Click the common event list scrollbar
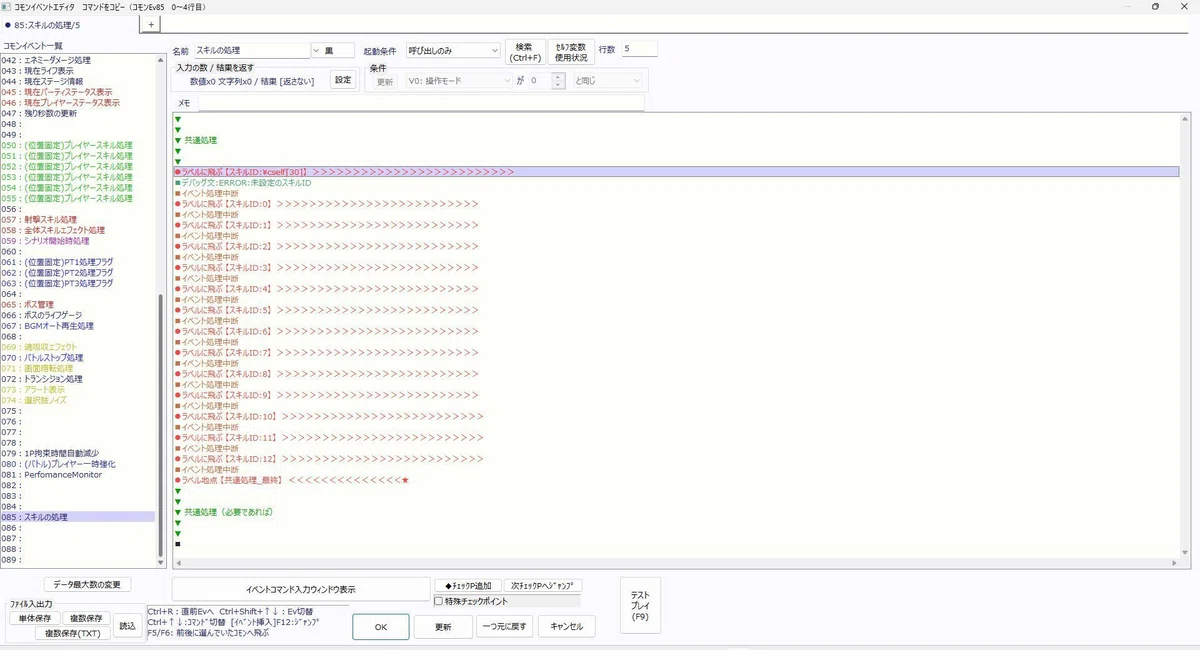 click(161, 425)
